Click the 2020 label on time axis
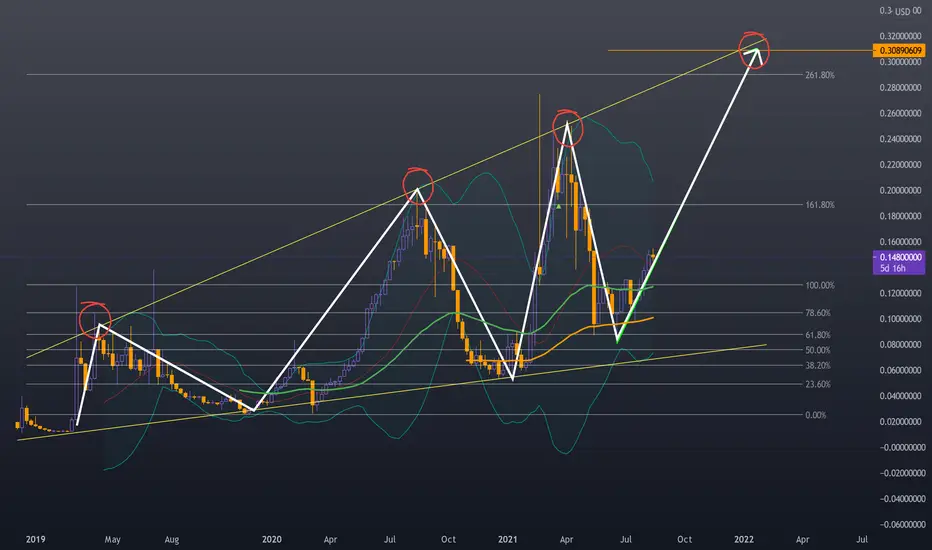Image resolution: width=932 pixels, height=550 pixels. (272, 539)
